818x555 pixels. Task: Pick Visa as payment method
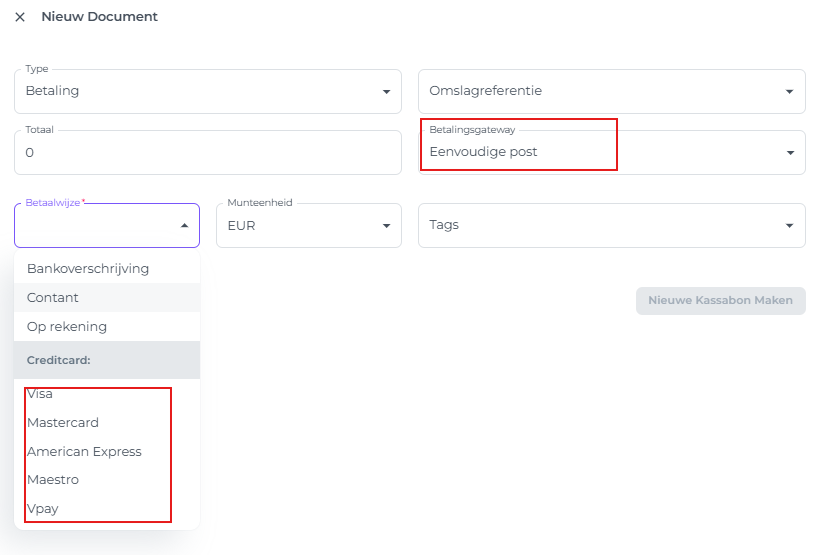click(40, 394)
